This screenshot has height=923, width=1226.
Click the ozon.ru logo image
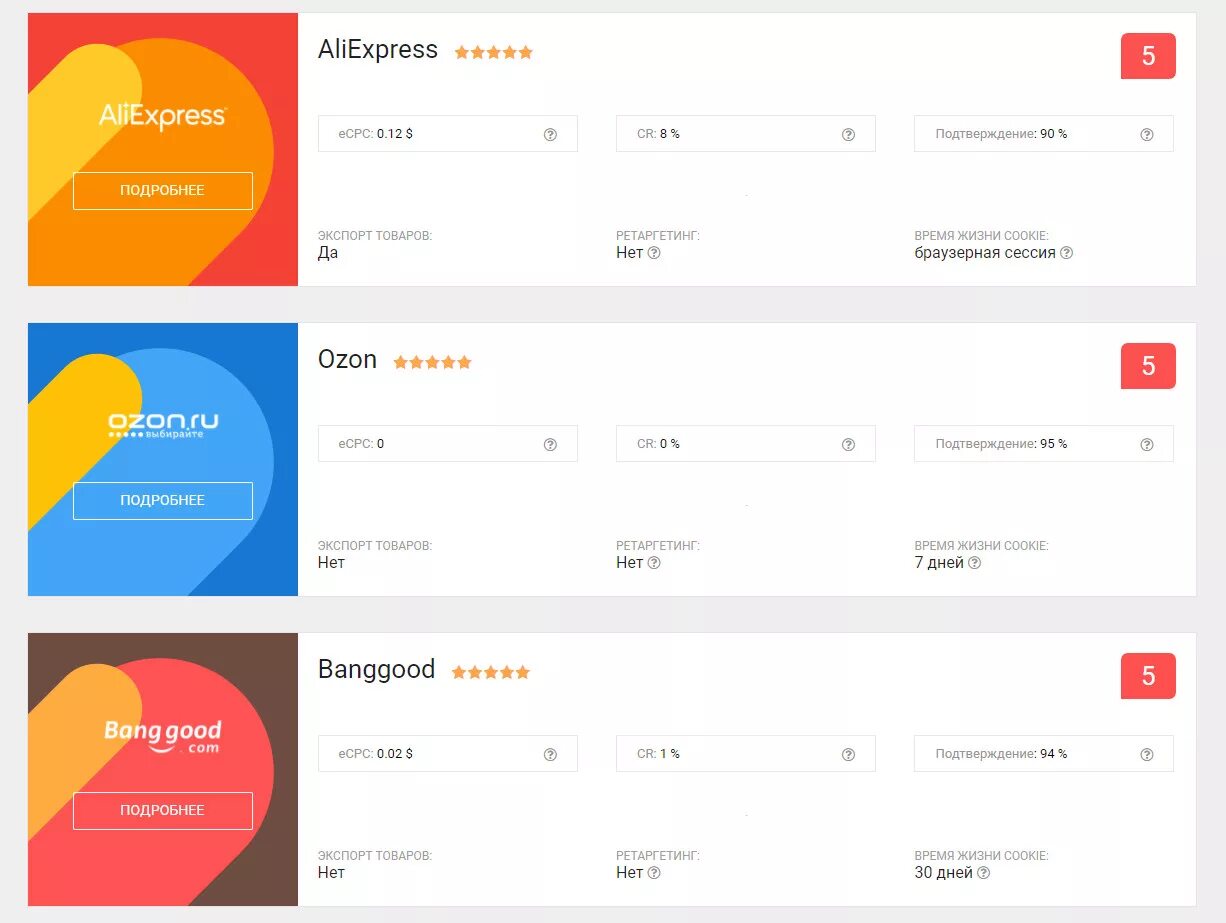tap(163, 424)
